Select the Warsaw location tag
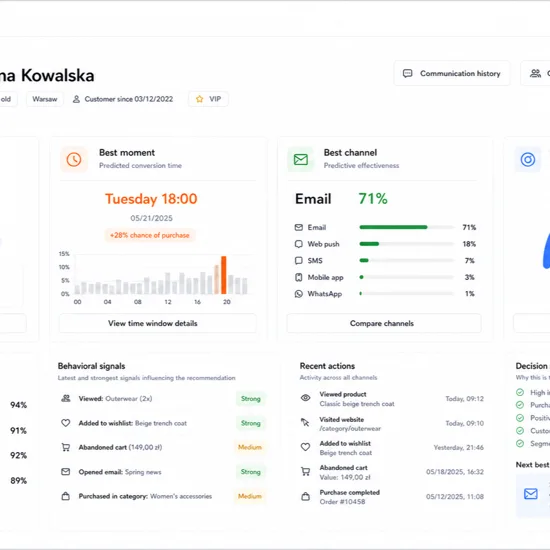Viewport: 550px width, 550px height. (x=45, y=99)
